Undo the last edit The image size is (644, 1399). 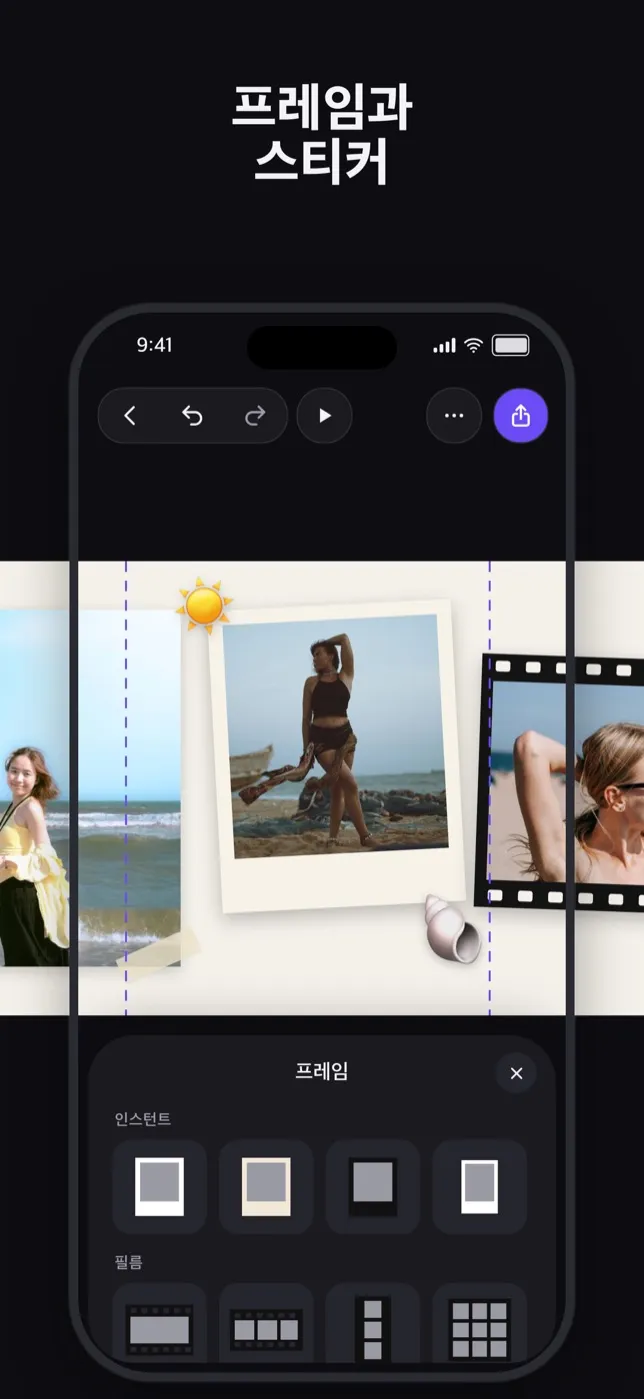pos(192,416)
